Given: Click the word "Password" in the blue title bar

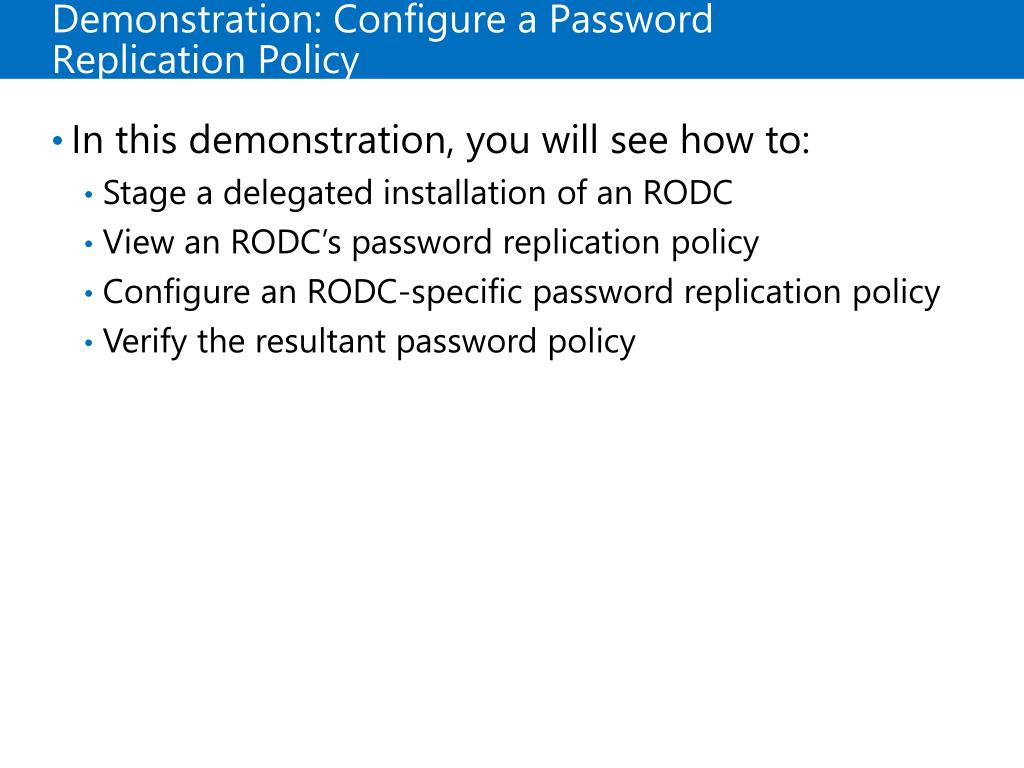Looking at the screenshot, I should click(631, 20).
